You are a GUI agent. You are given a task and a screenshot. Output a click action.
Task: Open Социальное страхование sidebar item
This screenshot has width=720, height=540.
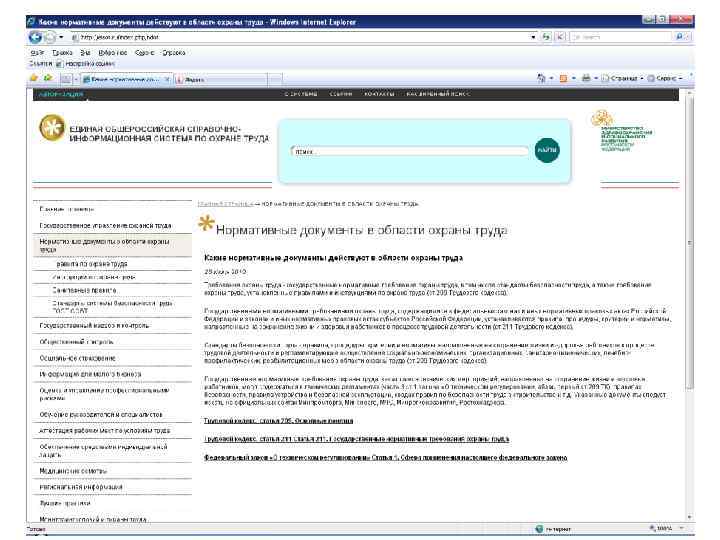coord(77,358)
